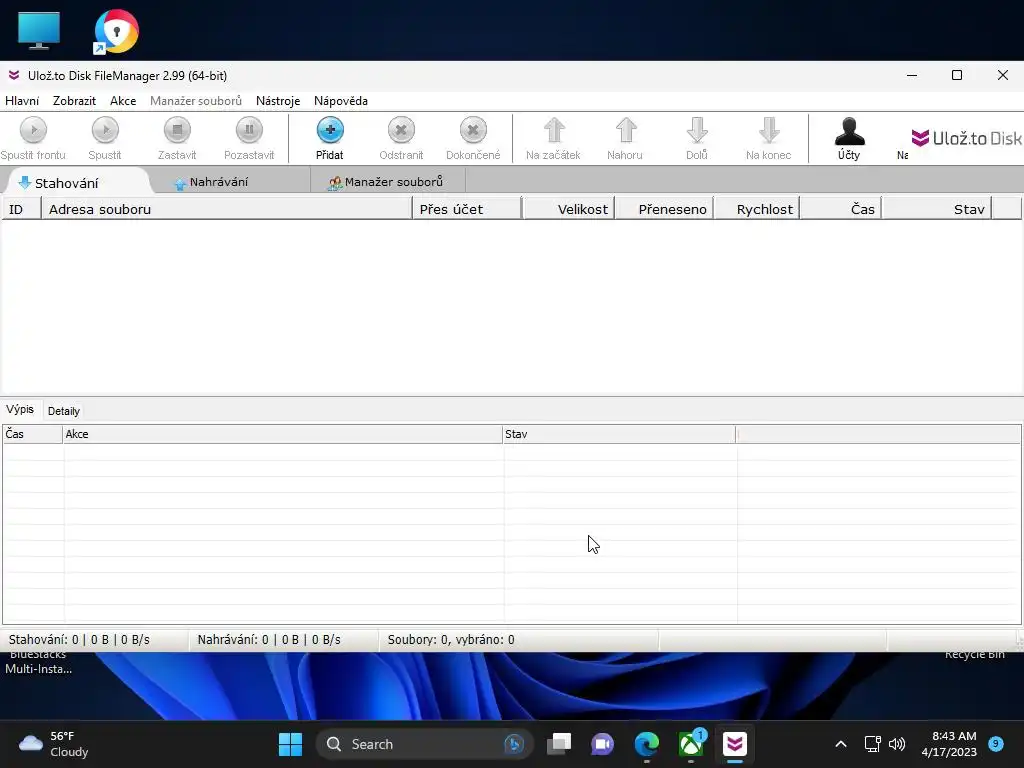Screen dimensions: 1024x768
Task: Click the Nahoru up arrow icon
Action: pyautogui.click(x=626, y=130)
